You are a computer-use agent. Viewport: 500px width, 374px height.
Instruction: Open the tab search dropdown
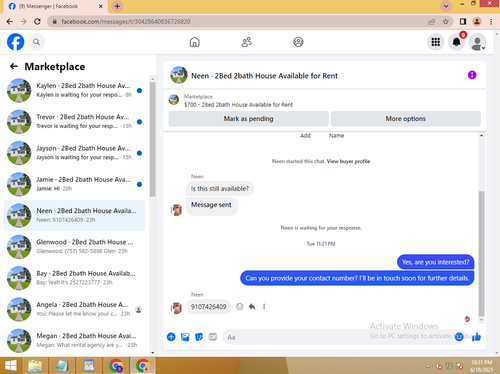[x=446, y=6]
